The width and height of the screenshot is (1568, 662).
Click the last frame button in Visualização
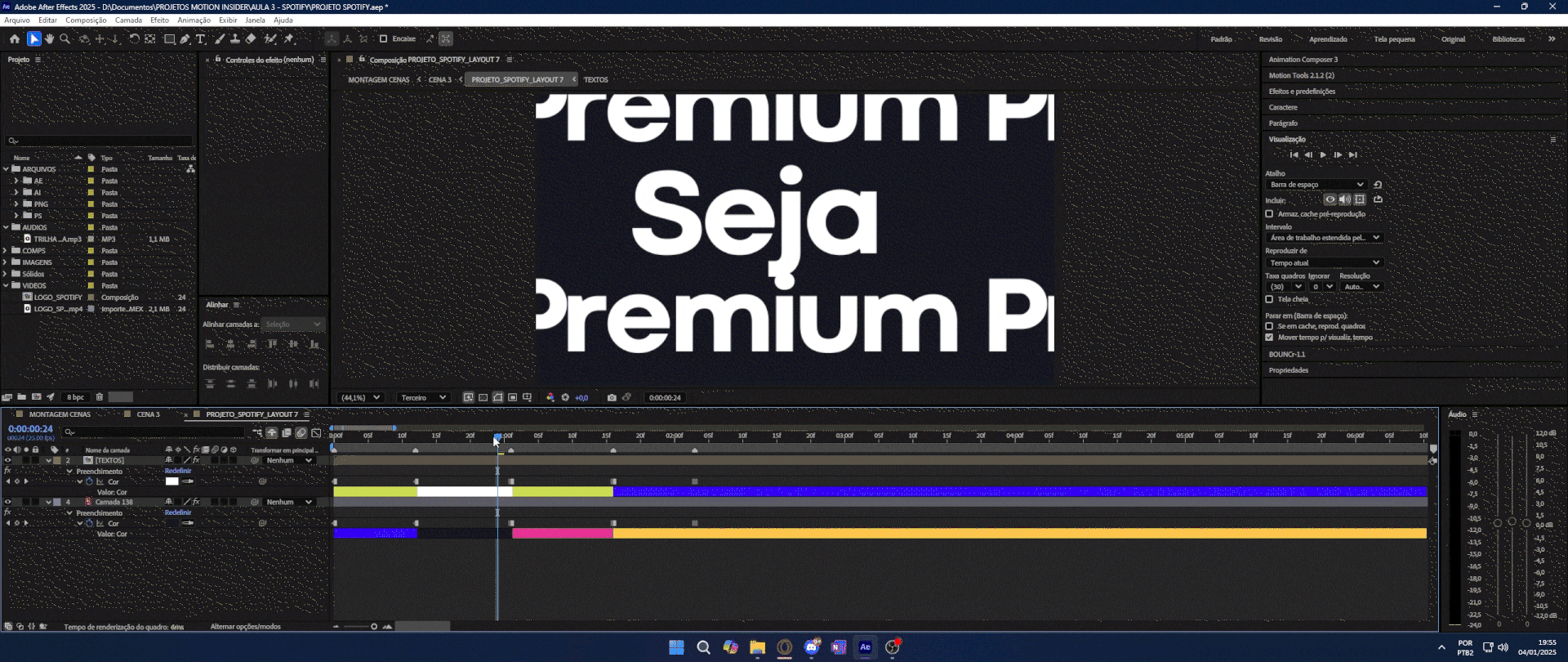coord(1352,154)
